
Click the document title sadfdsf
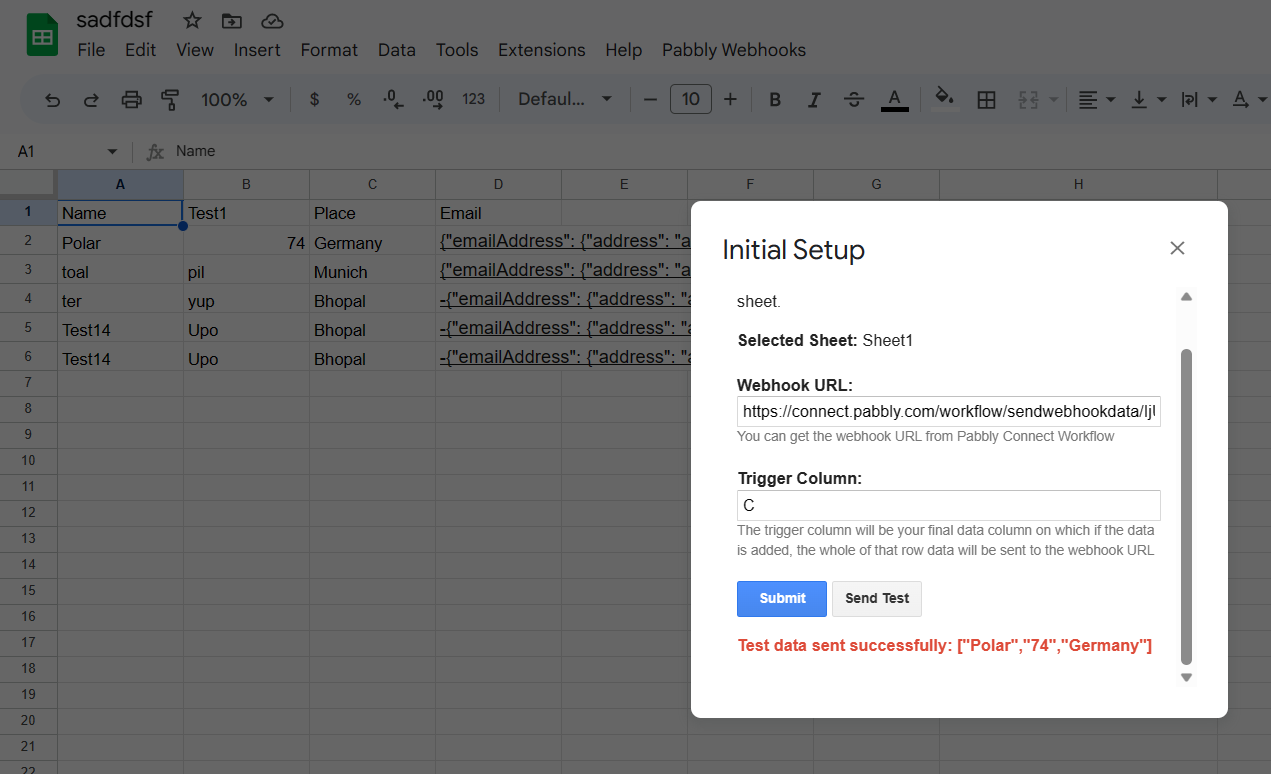[114, 20]
